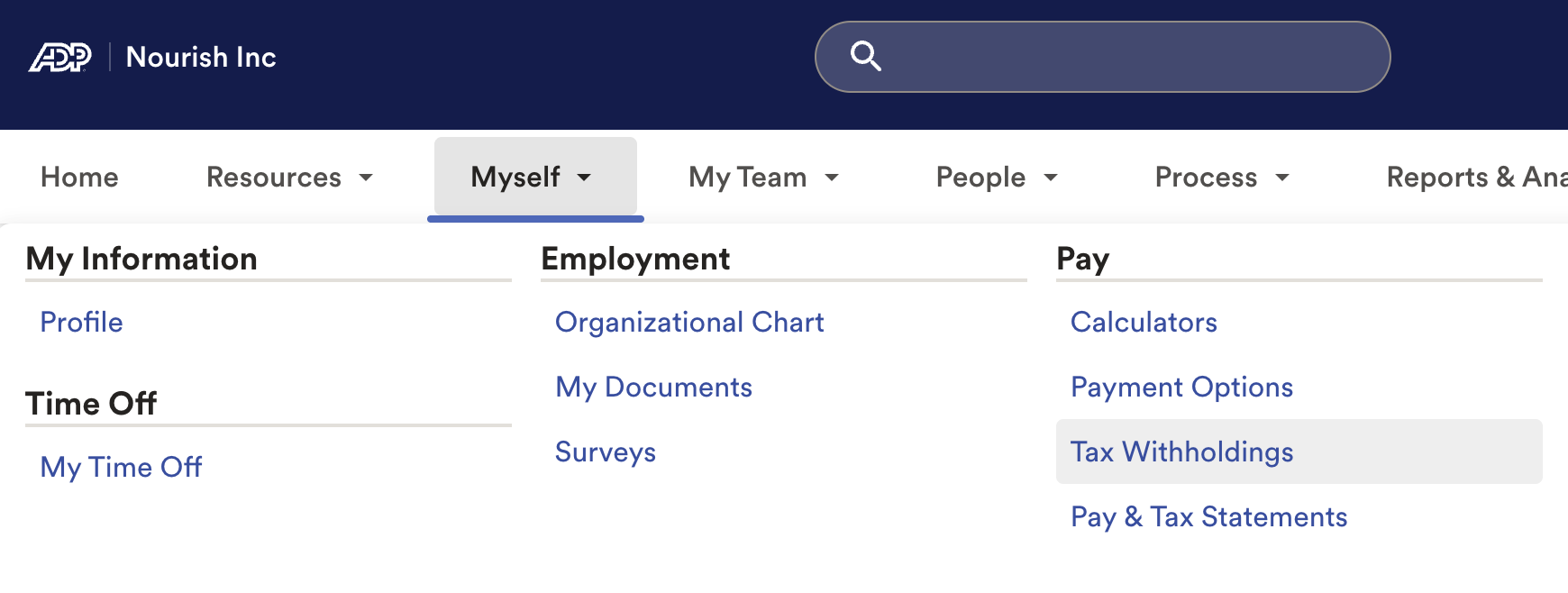Image resolution: width=1568 pixels, height=593 pixels.
Task: Expand the People menu
Action: click(997, 177)
